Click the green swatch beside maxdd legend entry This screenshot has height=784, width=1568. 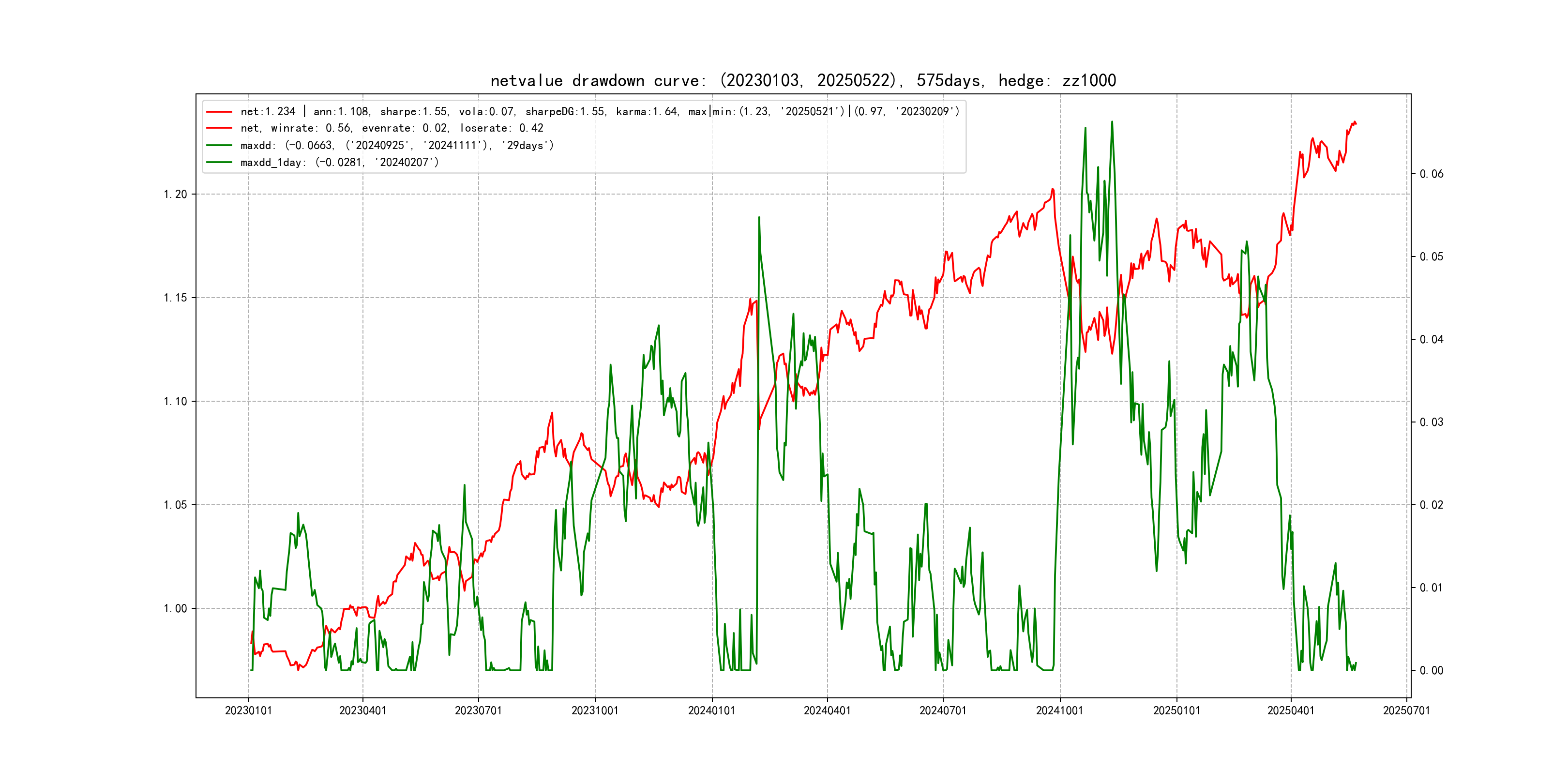pyautogui.click(x=219, y=146)
